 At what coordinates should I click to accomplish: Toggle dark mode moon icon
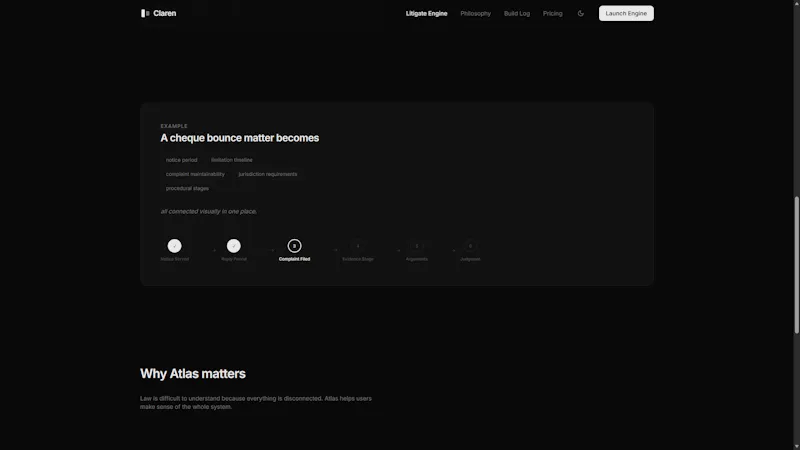point(581,13)
